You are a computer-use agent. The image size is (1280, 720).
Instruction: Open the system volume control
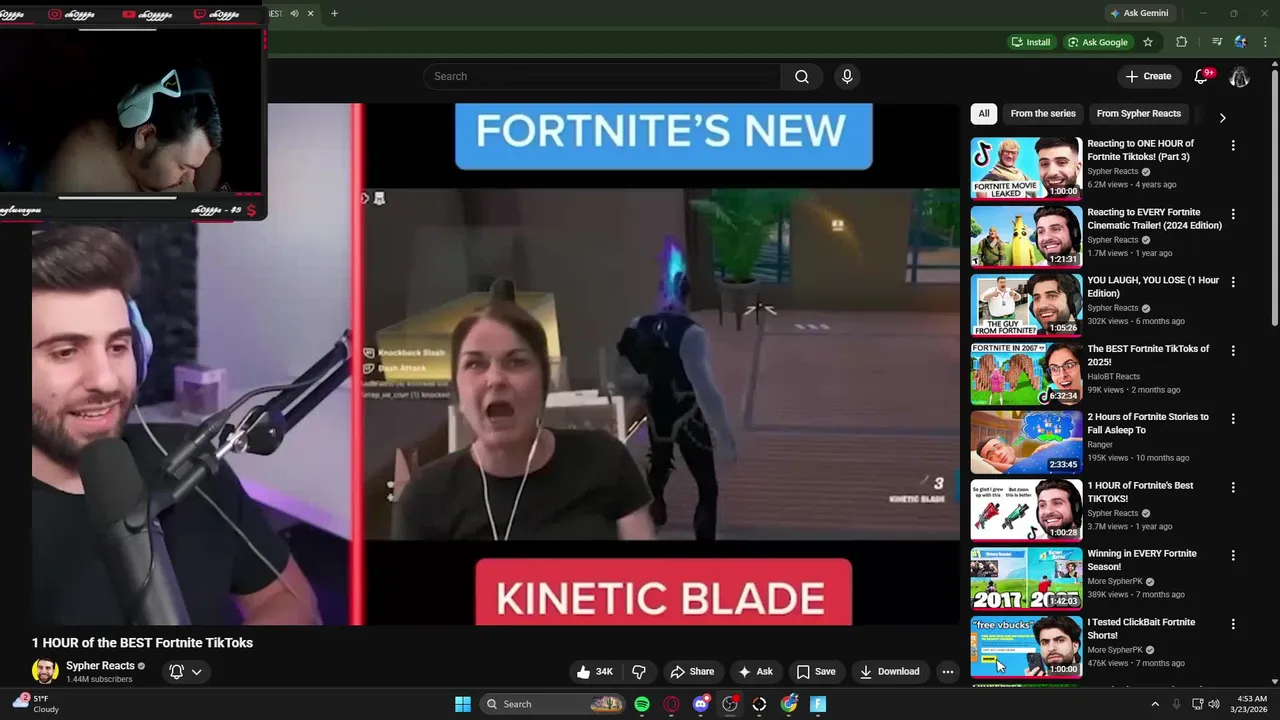pyautogui.click(x=1215, y=704)
